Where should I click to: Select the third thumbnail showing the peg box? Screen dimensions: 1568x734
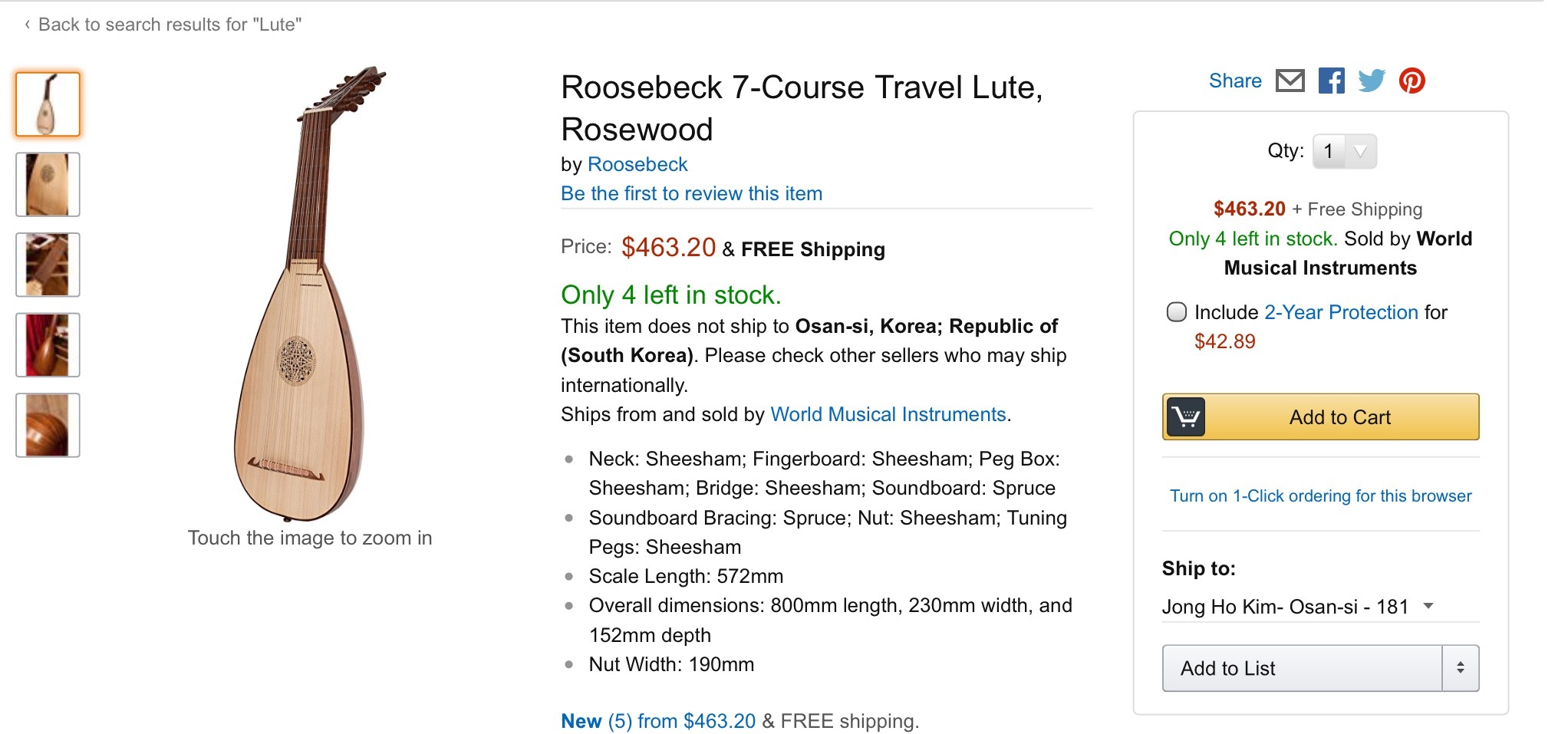click(x=48, y=265)
